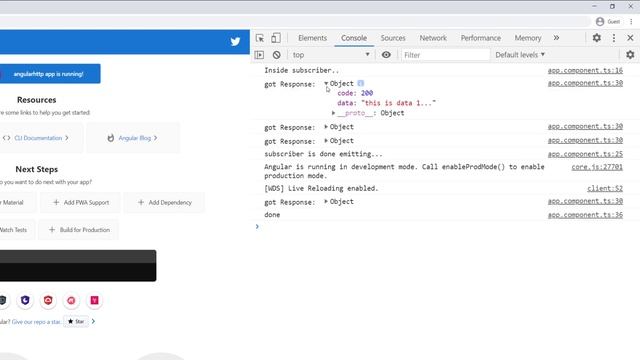Switch to the Performance tab
Image resolution: width=640 pixels, height=360 pixels.
[481, 38]
